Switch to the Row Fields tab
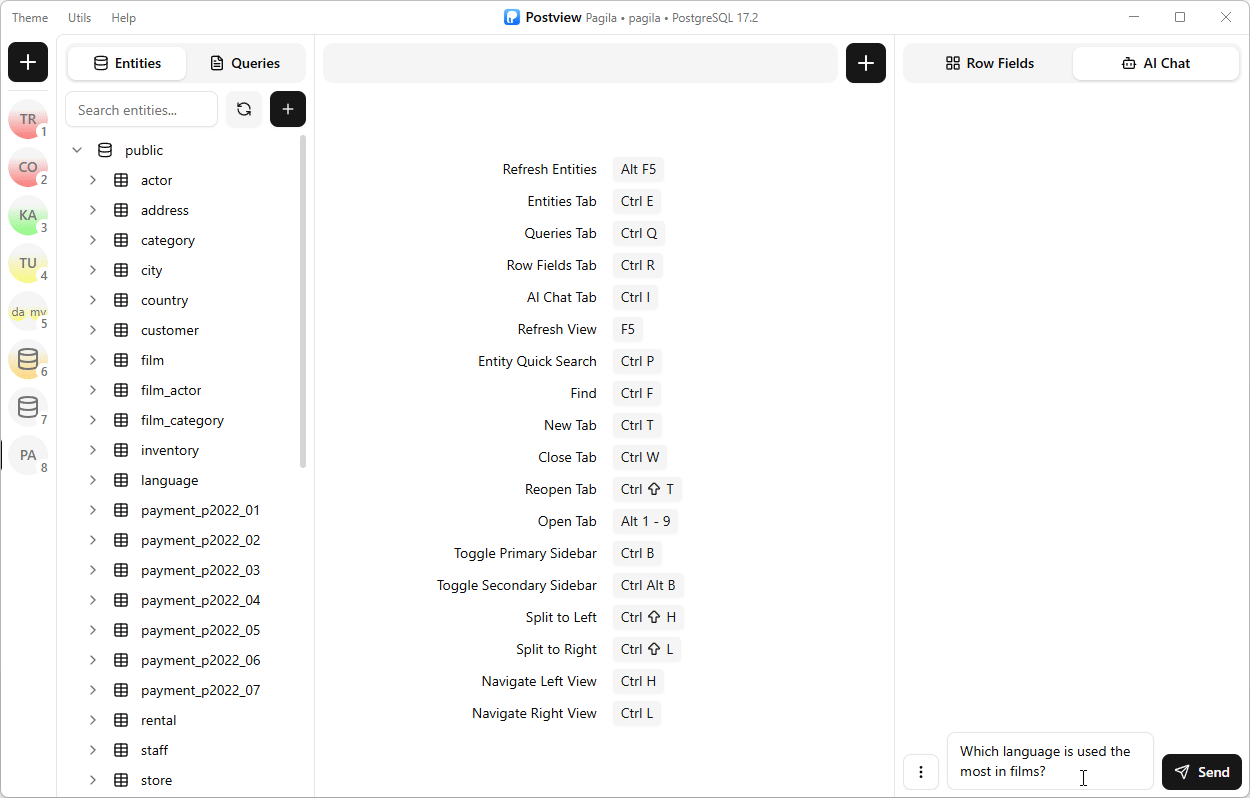The height and width of the screenshot is (798, 1250). (989, 63)
